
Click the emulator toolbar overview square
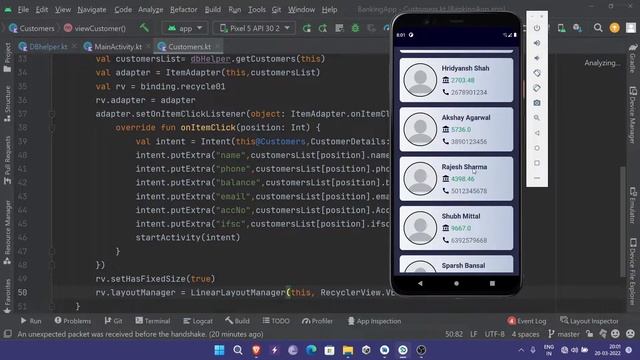click(x=537, y=163)
